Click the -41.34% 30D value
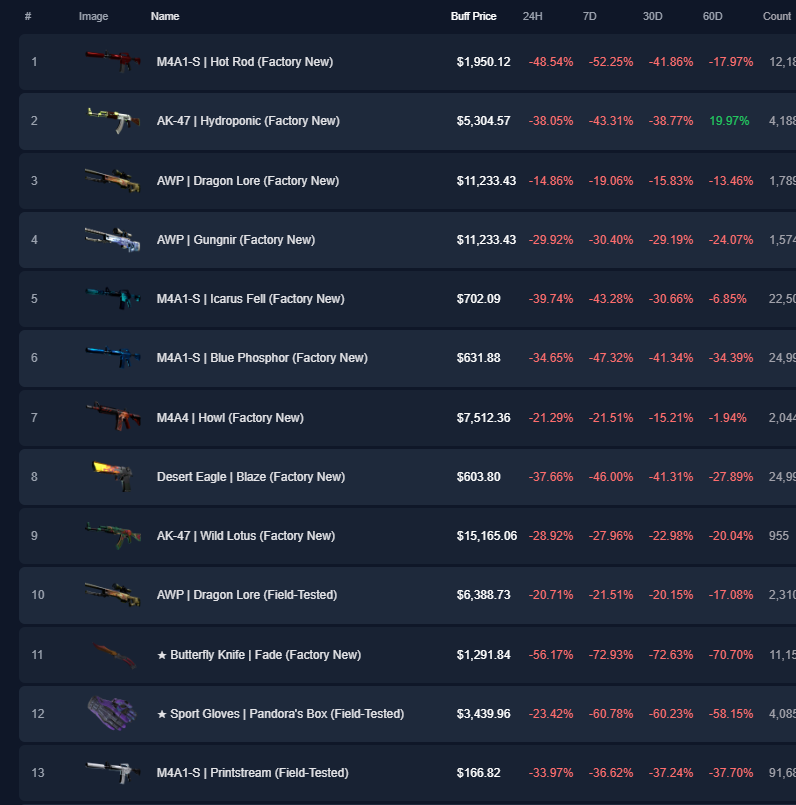Viewport: 796px width, 805px height. click(x=671, y=358)
